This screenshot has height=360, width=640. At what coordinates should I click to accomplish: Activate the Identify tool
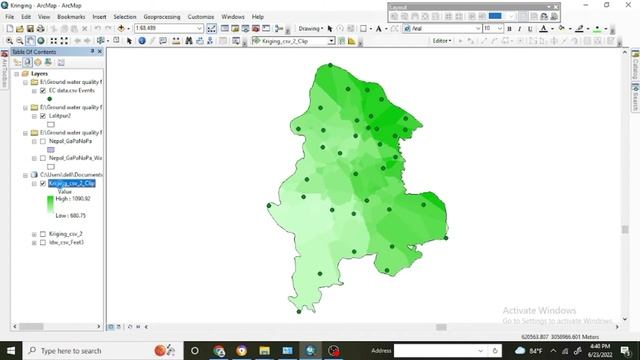[142, 41]
